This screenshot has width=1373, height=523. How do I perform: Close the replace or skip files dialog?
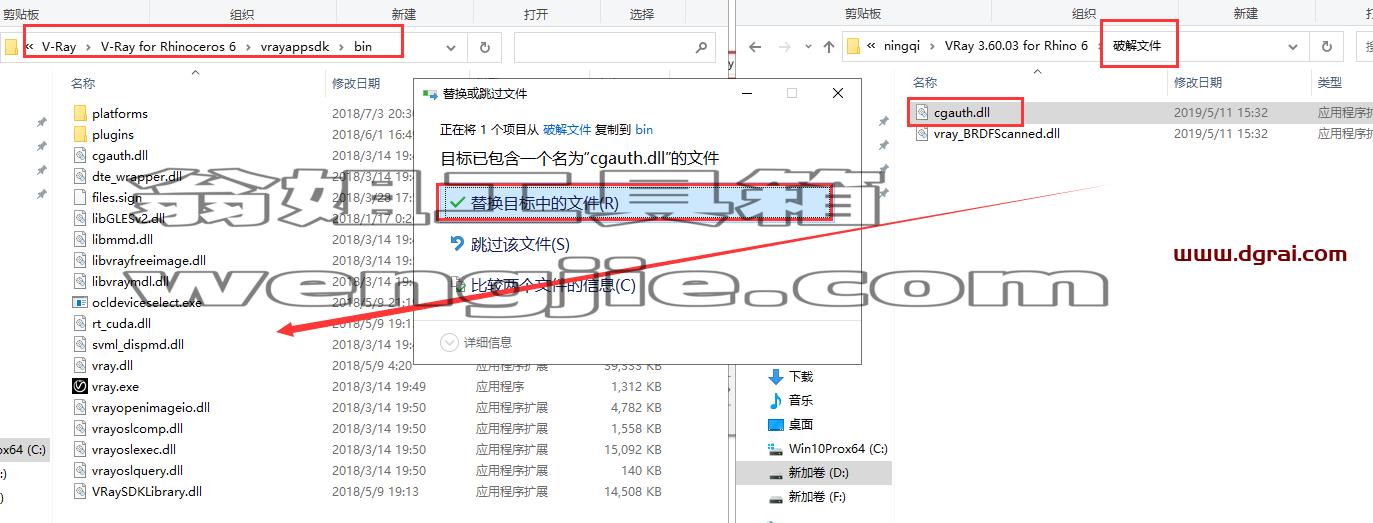[x=838, y=93]
